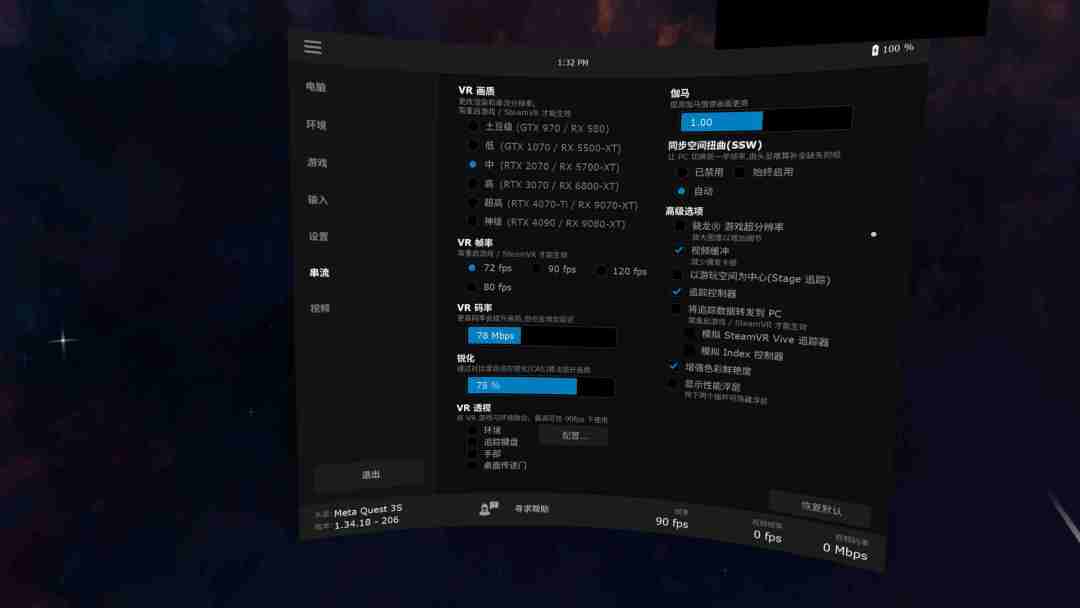Viewport: 1080px width, 608px height.
Task: Adjust the 锐化 sharpening 78% slider
Action: coord(541,386)
